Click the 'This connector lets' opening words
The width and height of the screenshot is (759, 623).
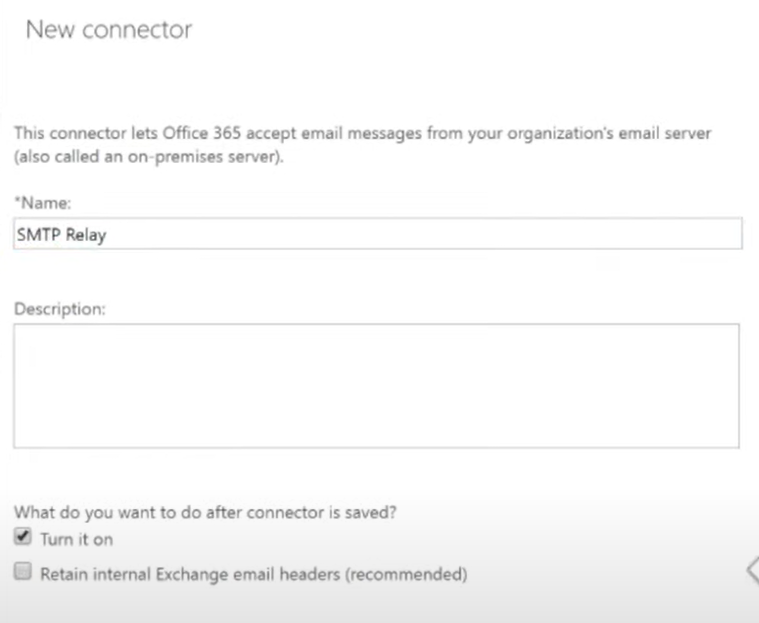[86, 133]
